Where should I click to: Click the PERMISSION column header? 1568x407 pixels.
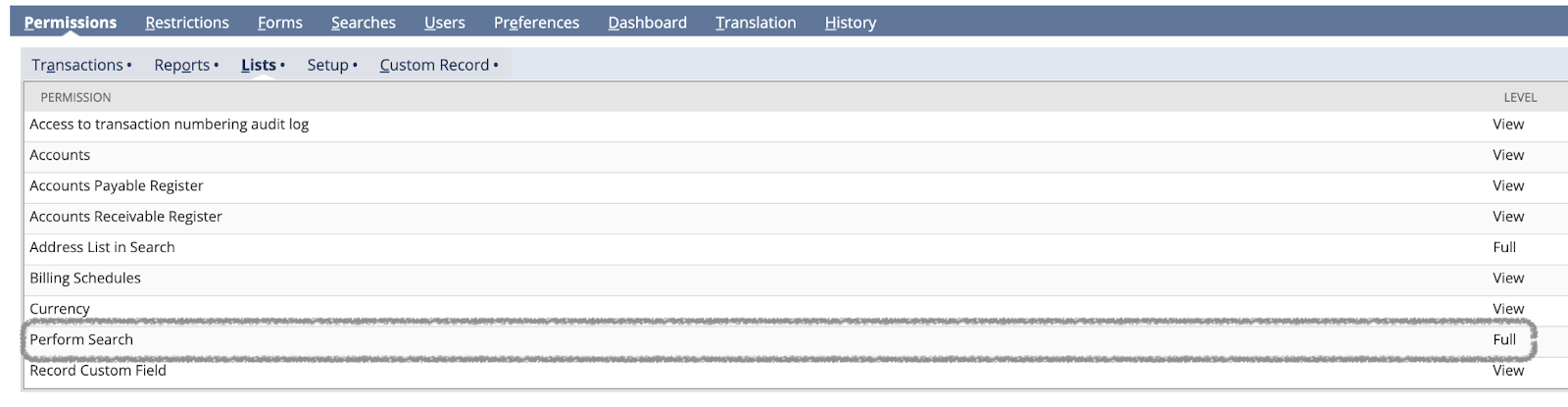pos(75,97)
